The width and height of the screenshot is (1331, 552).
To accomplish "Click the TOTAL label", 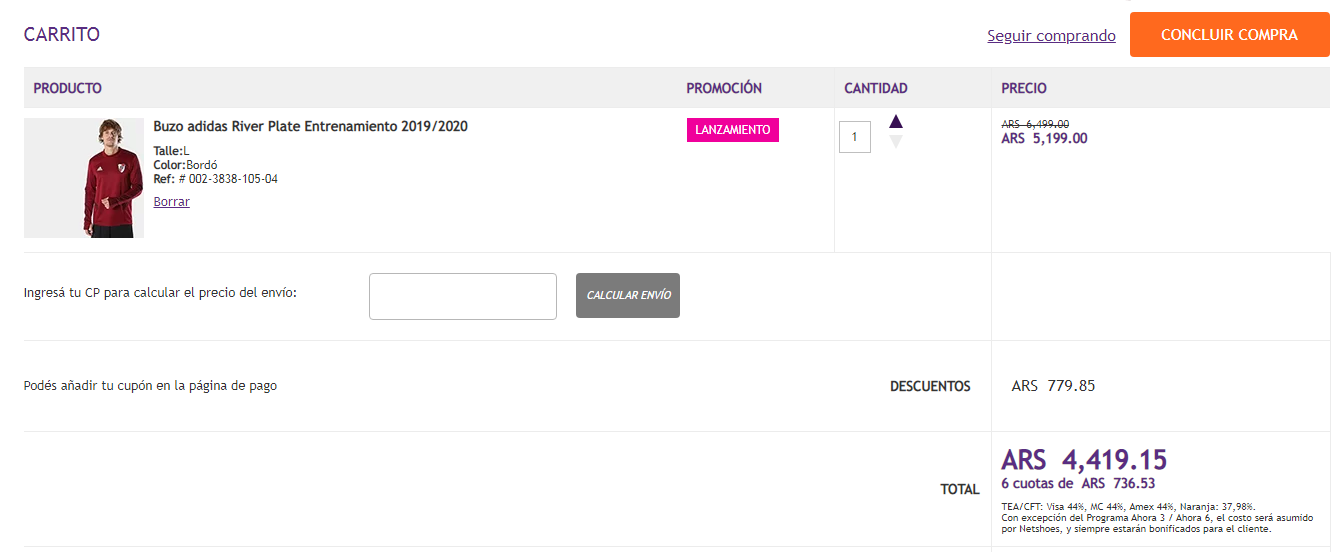I will 960,490.
